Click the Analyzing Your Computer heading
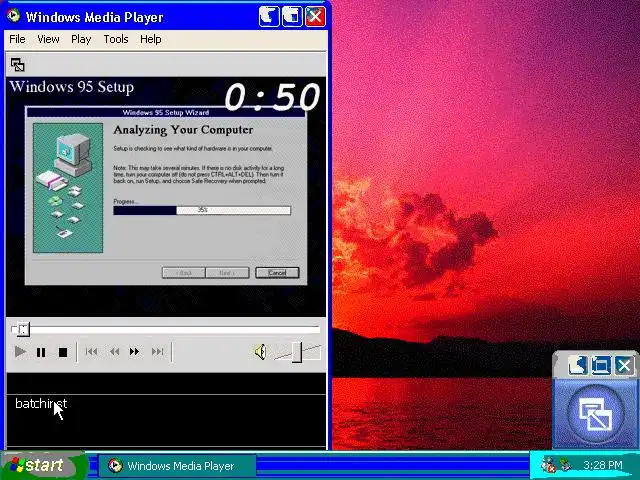The width and height of the screenshot is (640, 480). point(183,130)
